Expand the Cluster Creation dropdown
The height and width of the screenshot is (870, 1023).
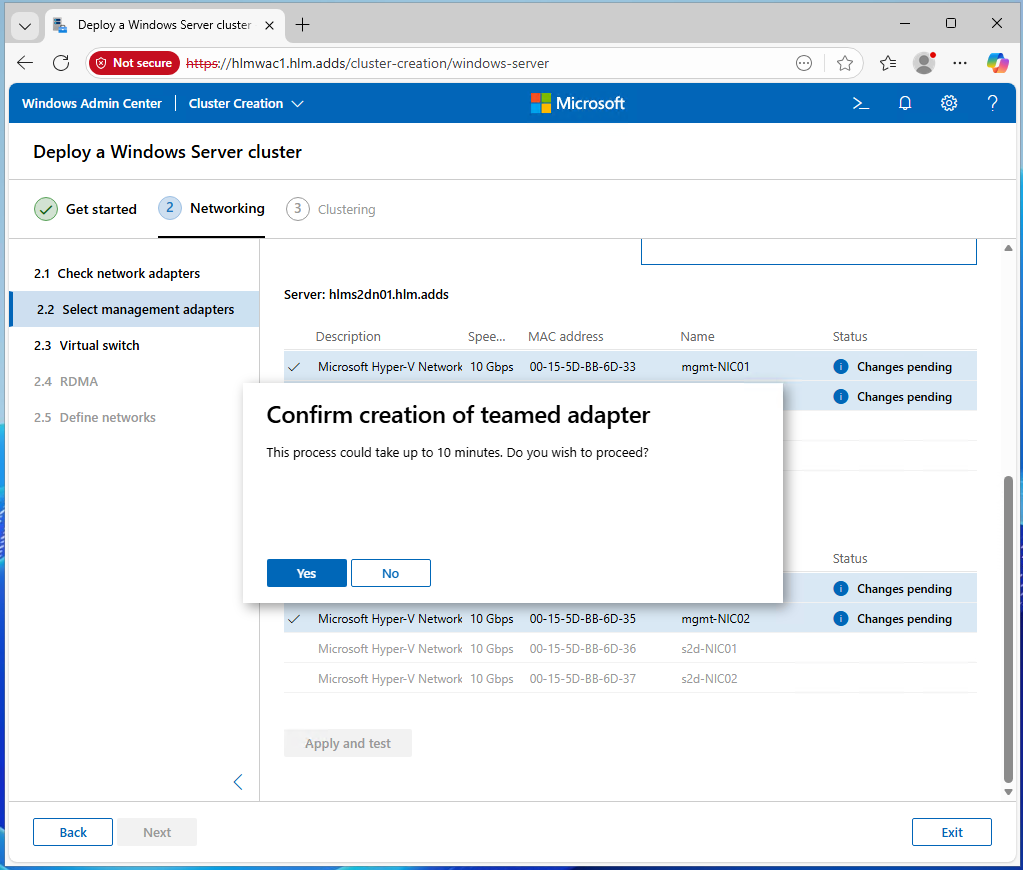246,103
